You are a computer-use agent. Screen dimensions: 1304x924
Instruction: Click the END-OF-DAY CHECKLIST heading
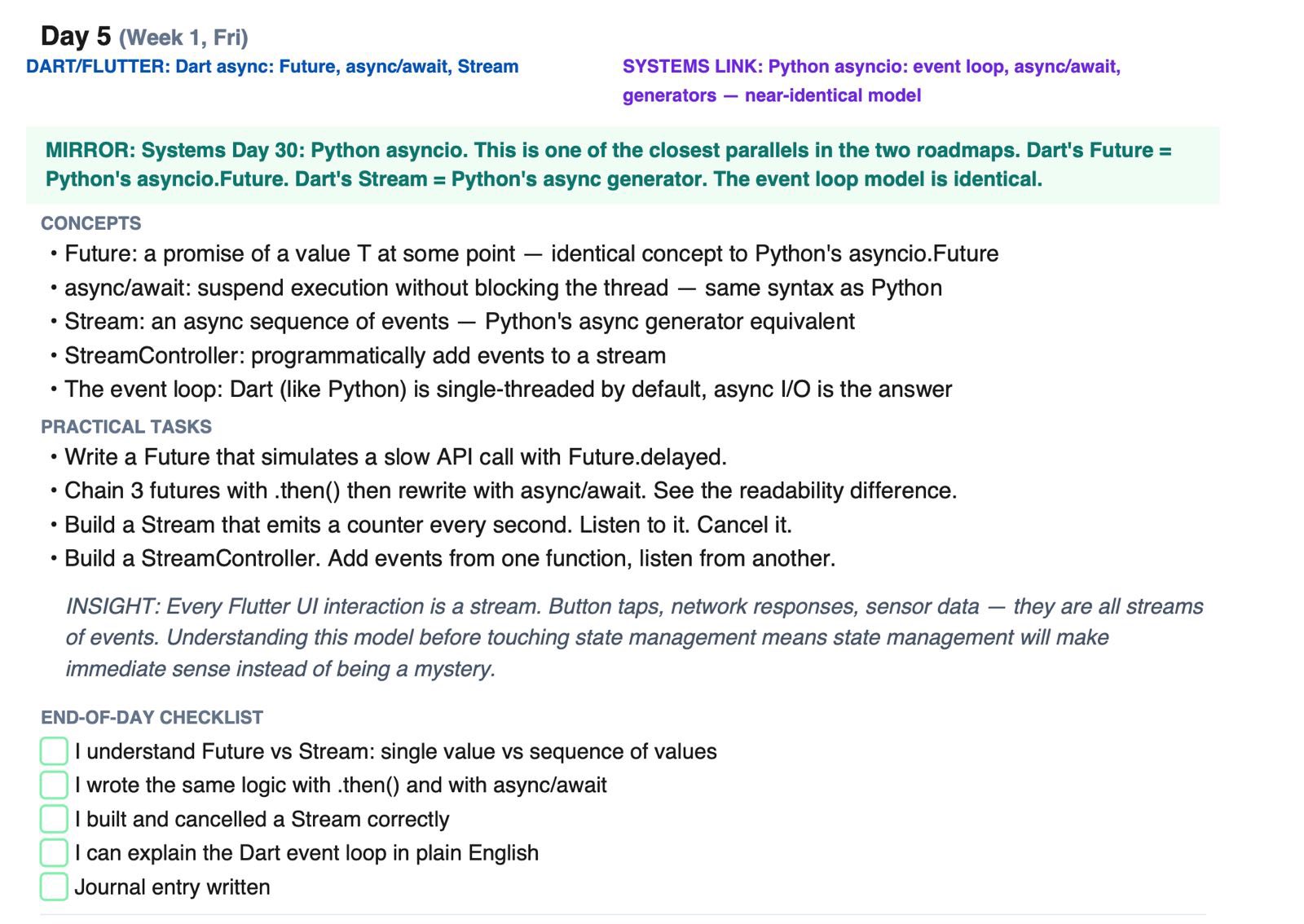[x=152, y=718]
